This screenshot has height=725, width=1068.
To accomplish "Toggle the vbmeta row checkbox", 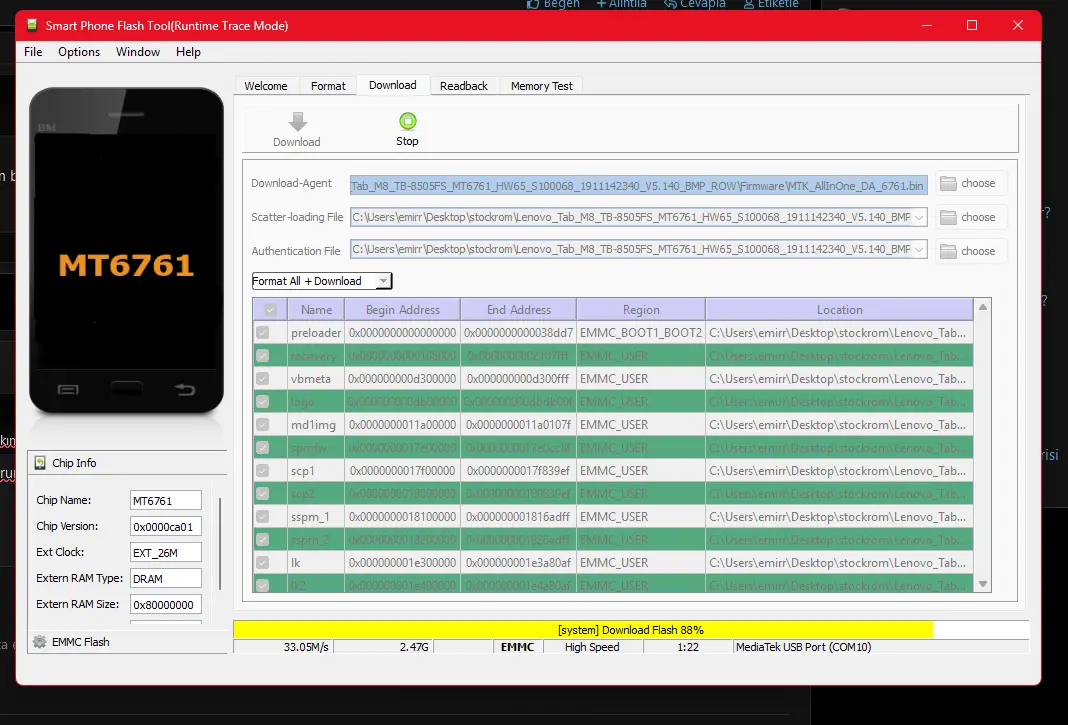I will pos(262,378).
